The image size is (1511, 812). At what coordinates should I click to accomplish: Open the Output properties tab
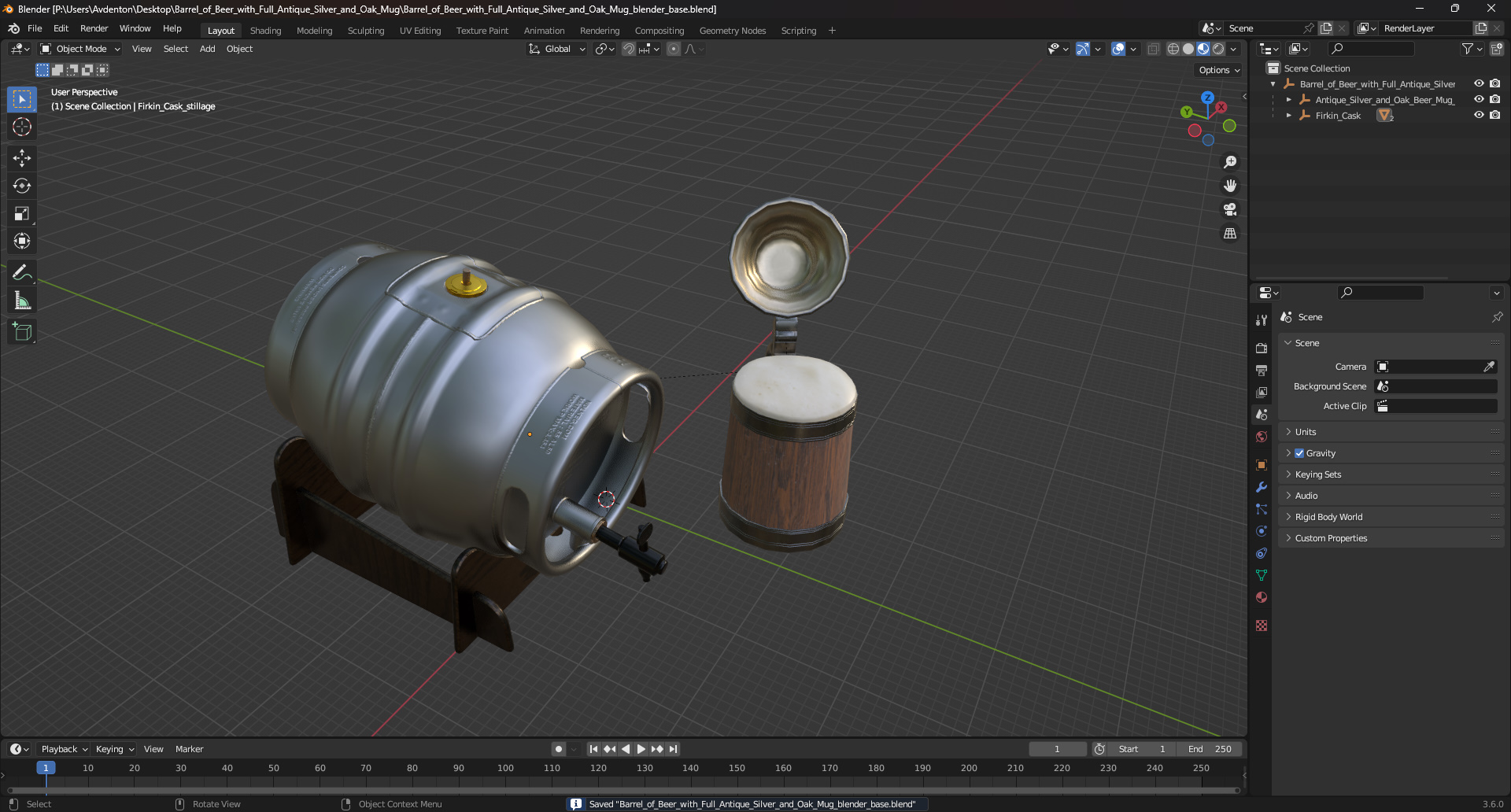click(1262, 370)
